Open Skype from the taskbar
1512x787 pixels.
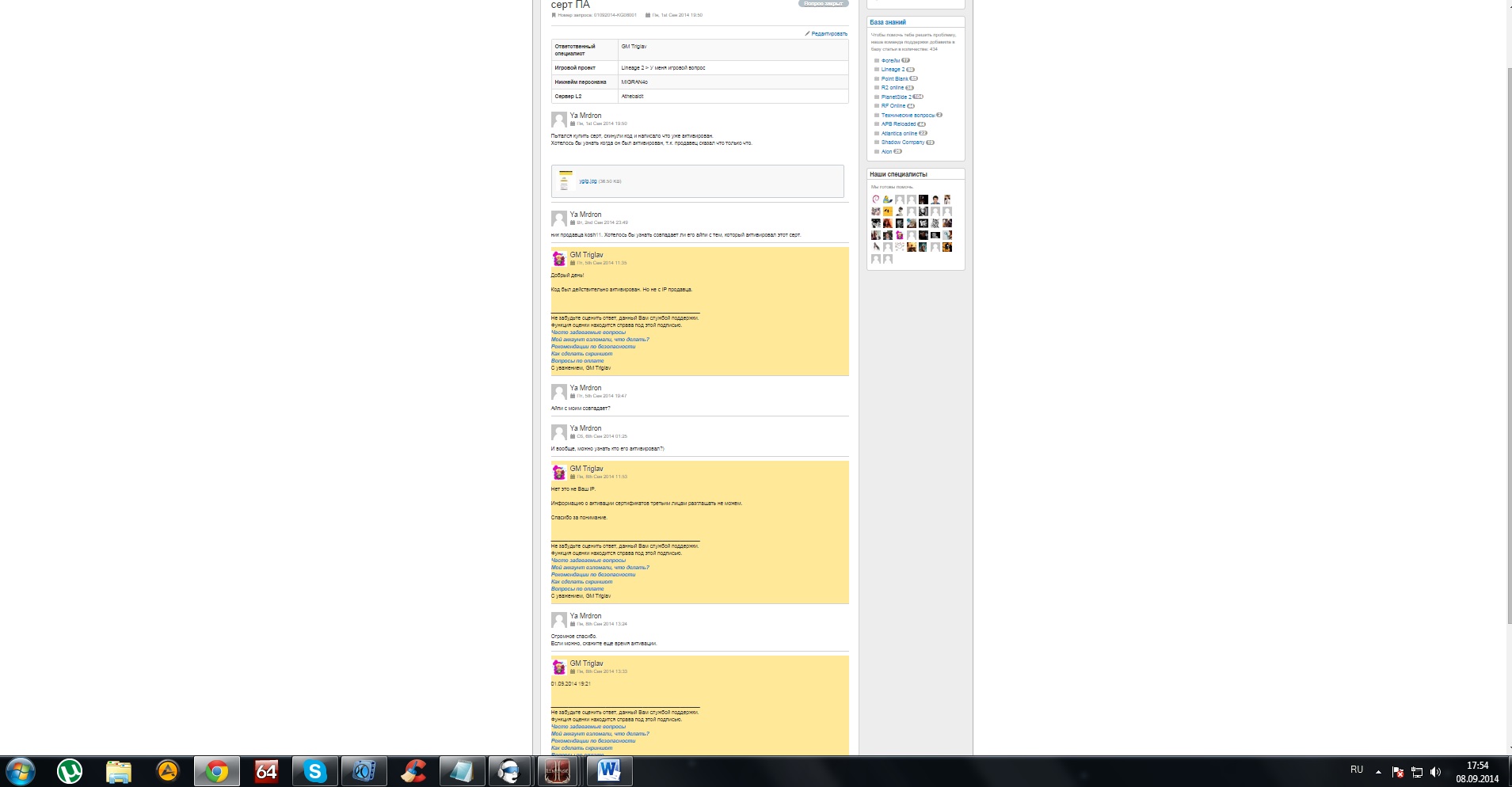315,771
